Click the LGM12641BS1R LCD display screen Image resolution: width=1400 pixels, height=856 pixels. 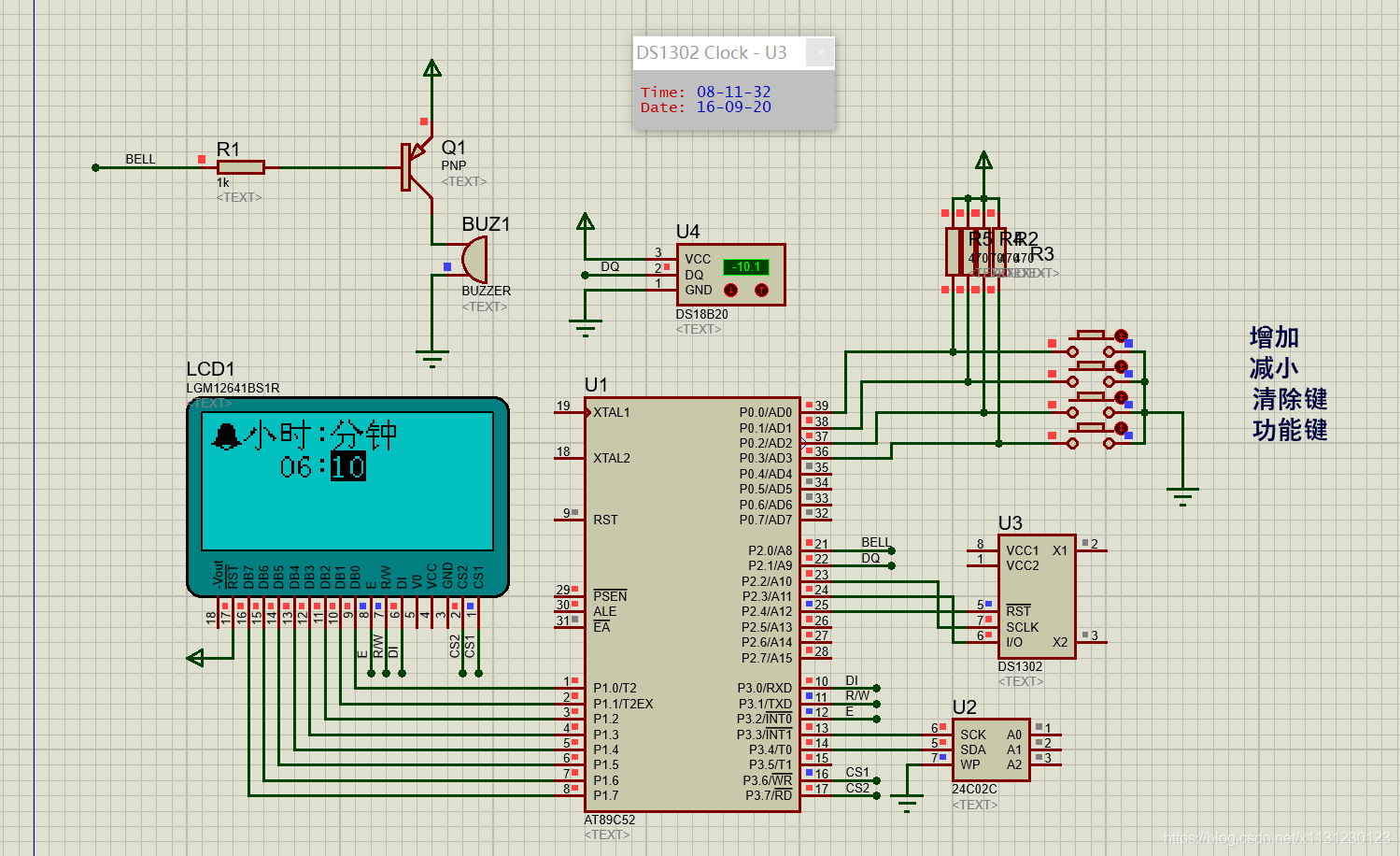pyautogui.click(x=347, y=480)
